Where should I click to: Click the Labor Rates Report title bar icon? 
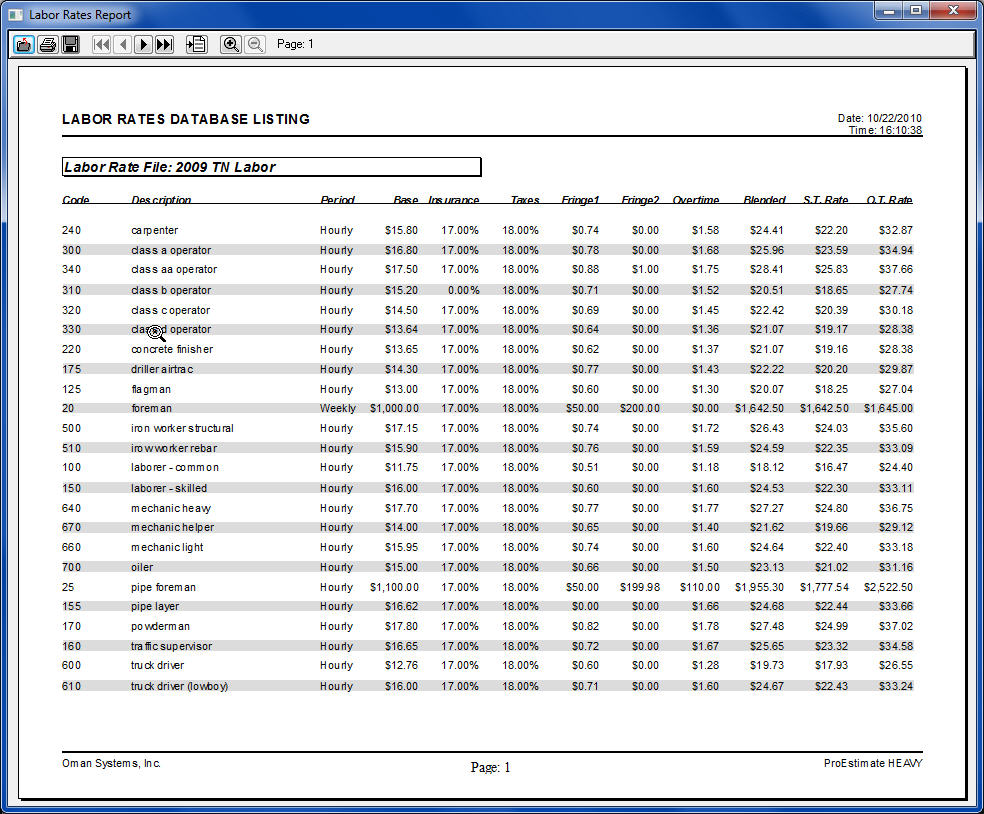15,14
